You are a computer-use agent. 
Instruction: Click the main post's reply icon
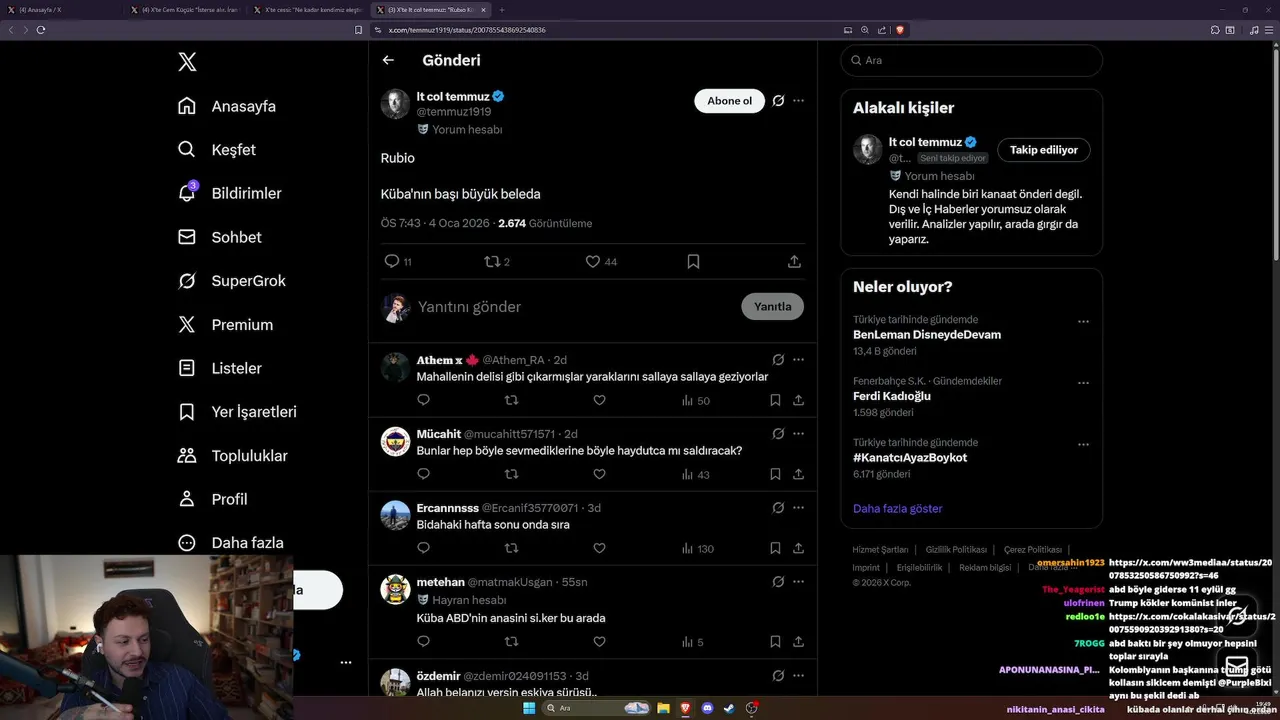point(392,261)
